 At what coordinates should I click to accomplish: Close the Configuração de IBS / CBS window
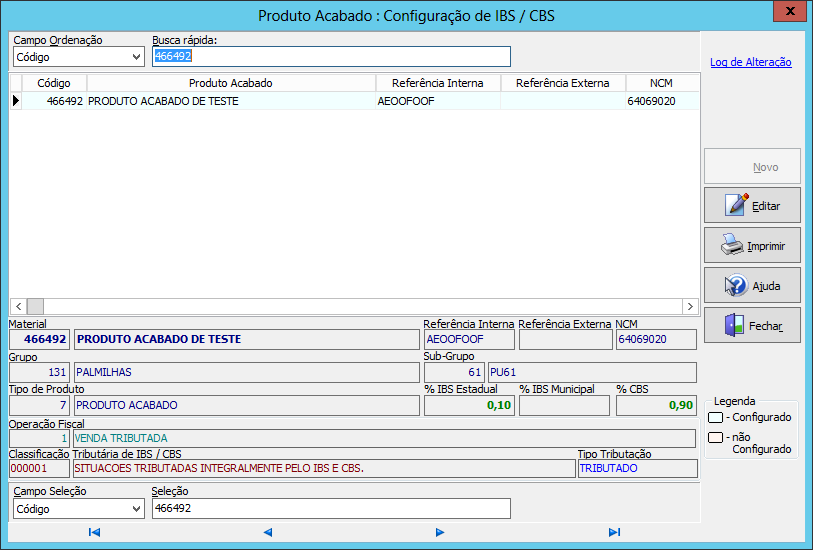coord(790,14)
